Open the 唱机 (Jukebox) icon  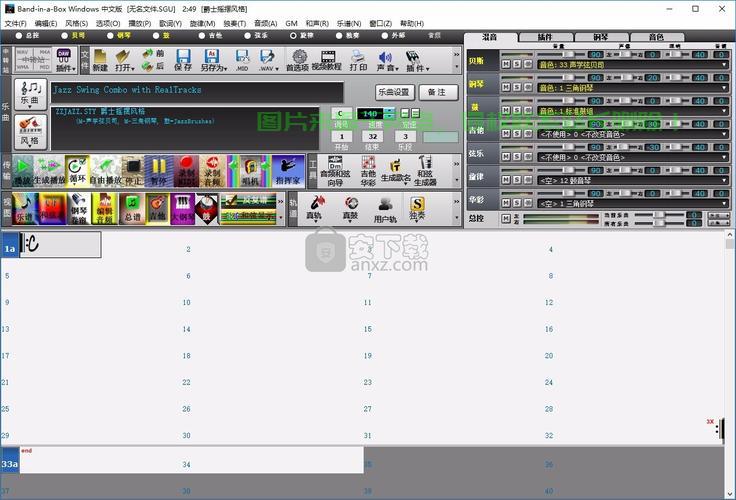[x=250, y=171]
